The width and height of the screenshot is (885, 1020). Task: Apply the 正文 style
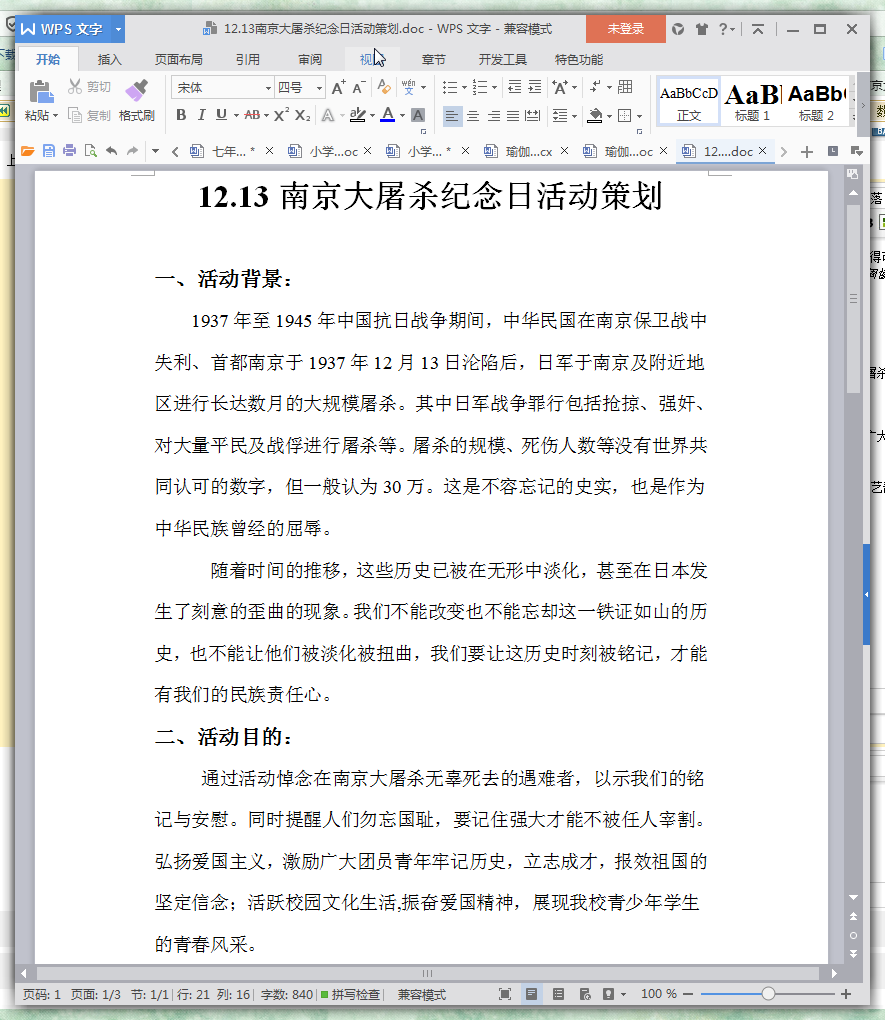point(688,101)
